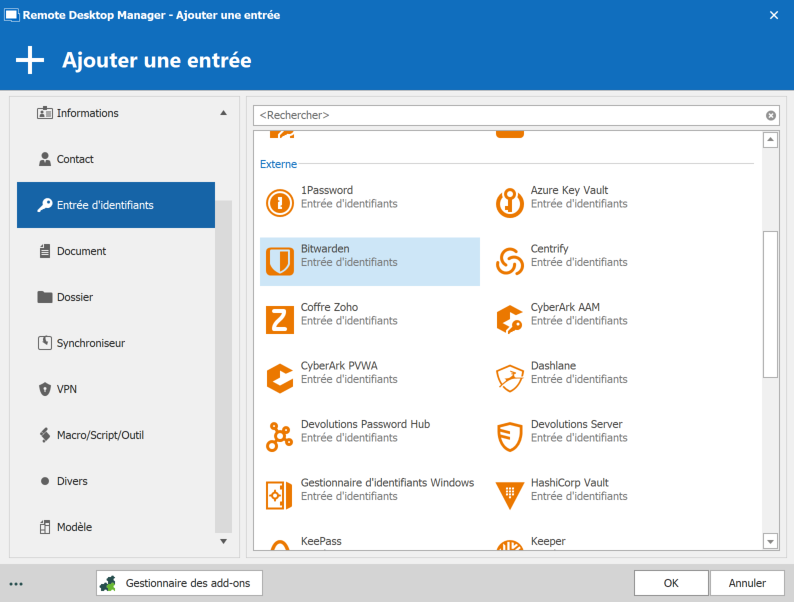Click the Dashlane entry name
This screenshot has width=794, height=602.
(553, 366)
